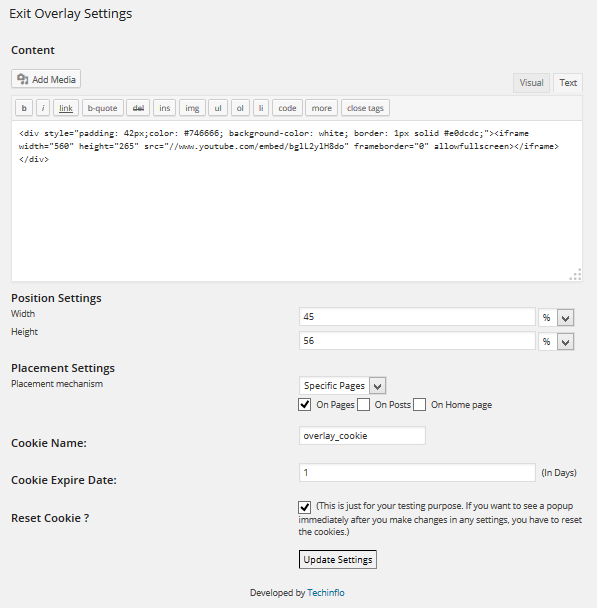Switch editor to the Visual tab
The height and width of the screenshot is (608, 597).
[531, 83]
